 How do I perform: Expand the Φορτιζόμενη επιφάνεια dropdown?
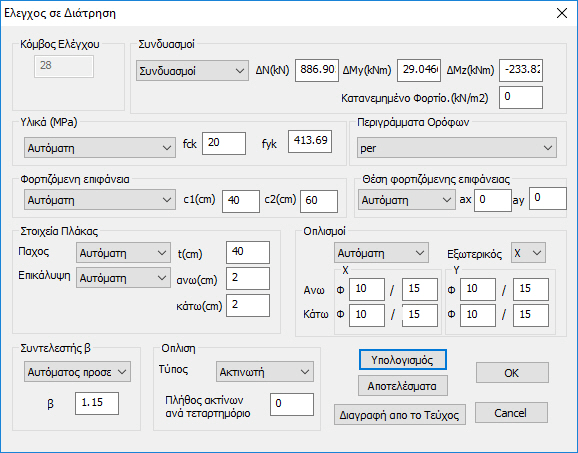[x=100, y=200]
